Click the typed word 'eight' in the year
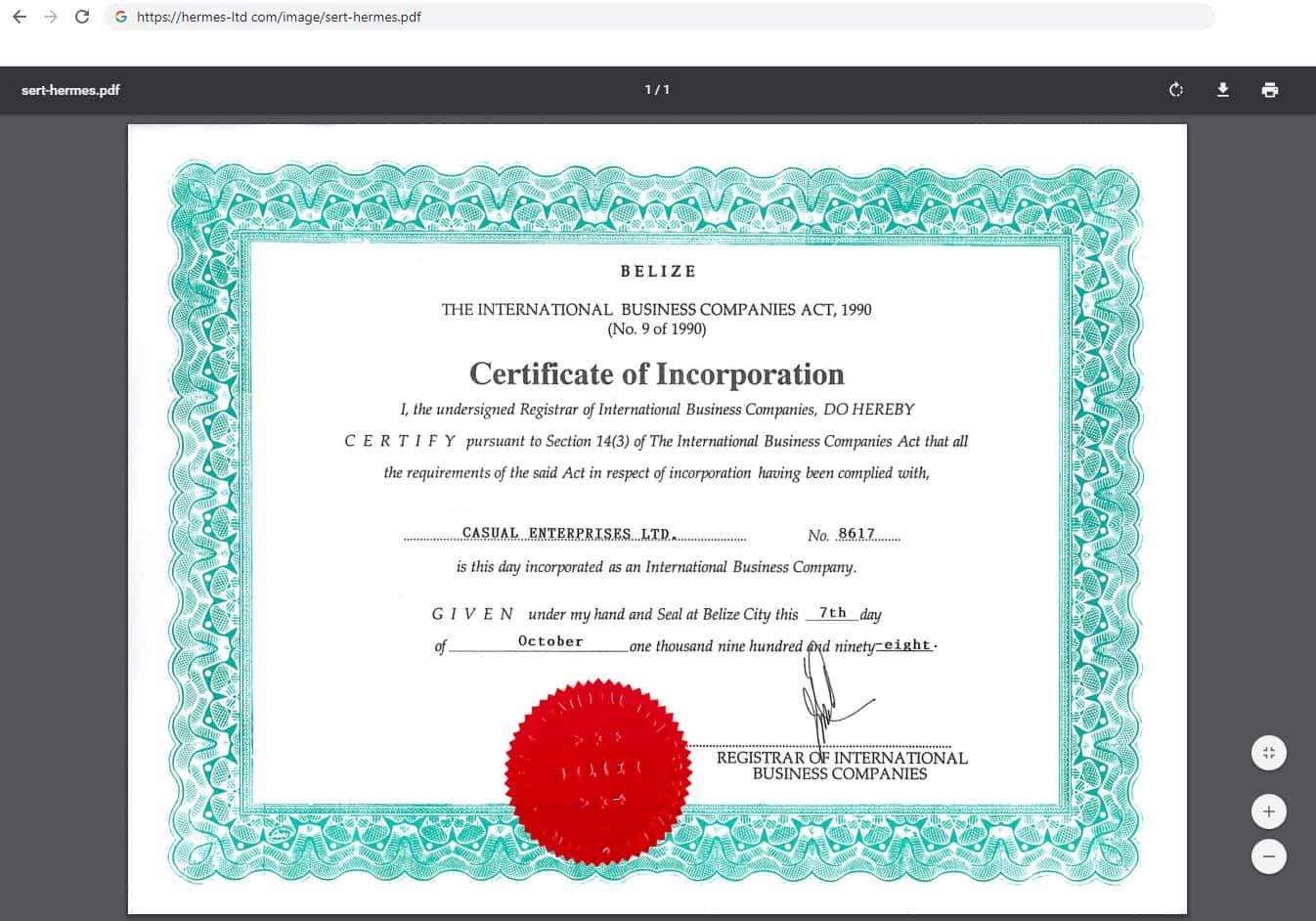 tap(907, 645)
